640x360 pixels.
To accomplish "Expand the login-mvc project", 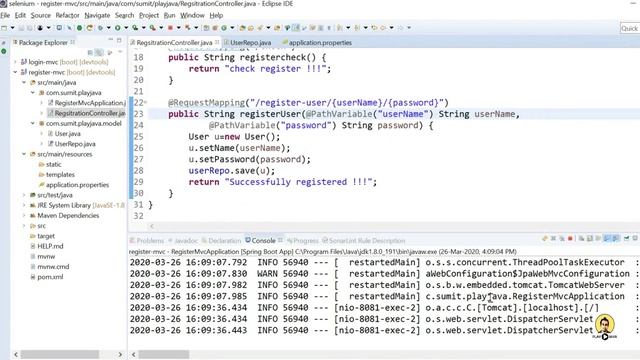I will click(x=16, y=62).
